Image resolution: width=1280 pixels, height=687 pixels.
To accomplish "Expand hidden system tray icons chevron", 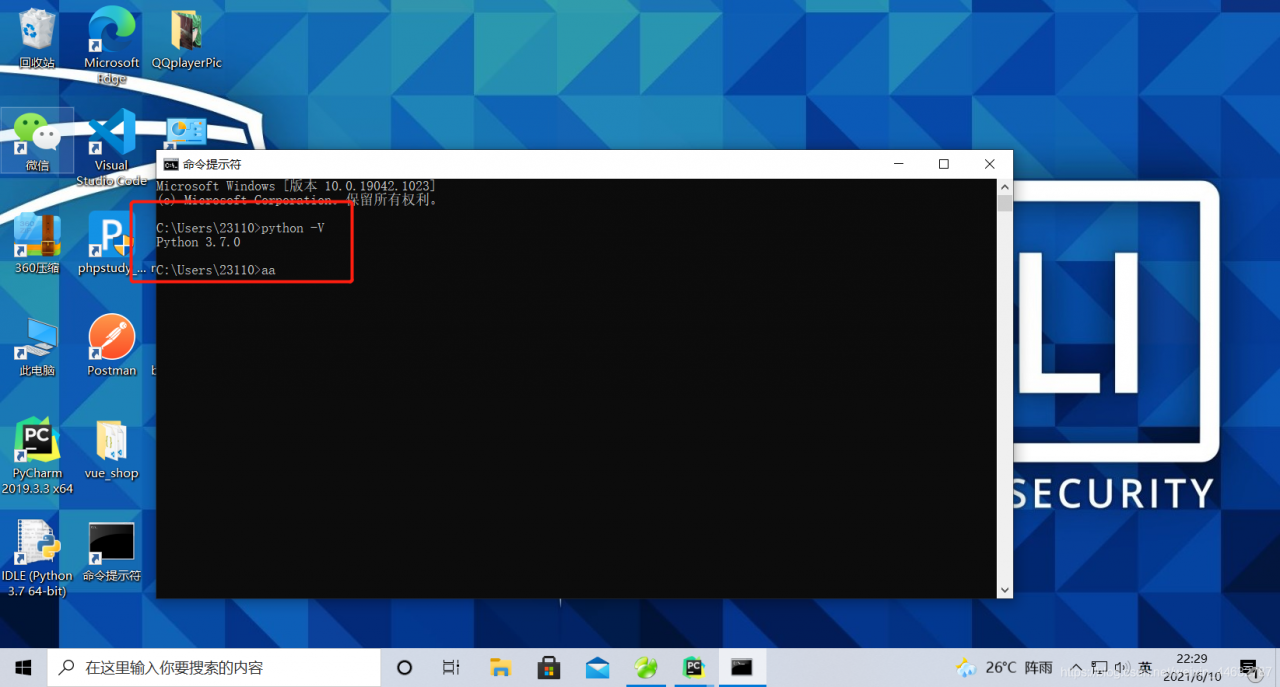I will click(1076, 667).
